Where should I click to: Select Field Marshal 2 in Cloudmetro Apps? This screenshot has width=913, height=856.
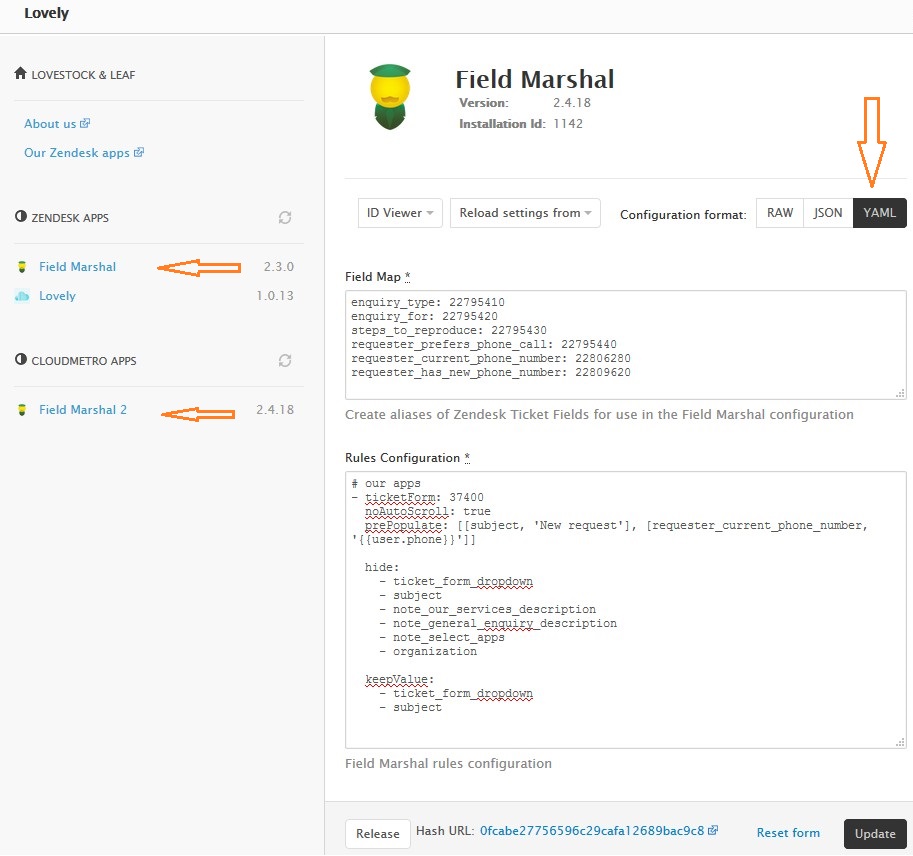pyautogui.click(x=83, y=410)
